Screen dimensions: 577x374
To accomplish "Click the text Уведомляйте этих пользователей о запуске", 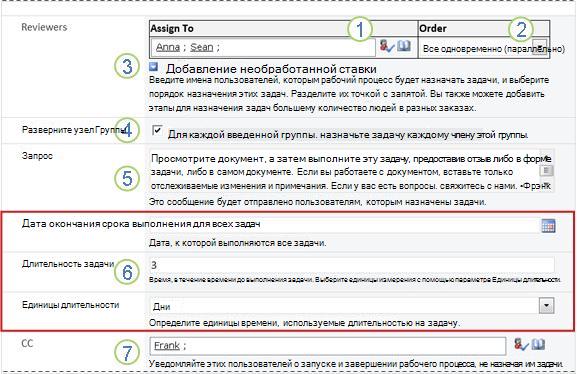I will click(356, 364).
